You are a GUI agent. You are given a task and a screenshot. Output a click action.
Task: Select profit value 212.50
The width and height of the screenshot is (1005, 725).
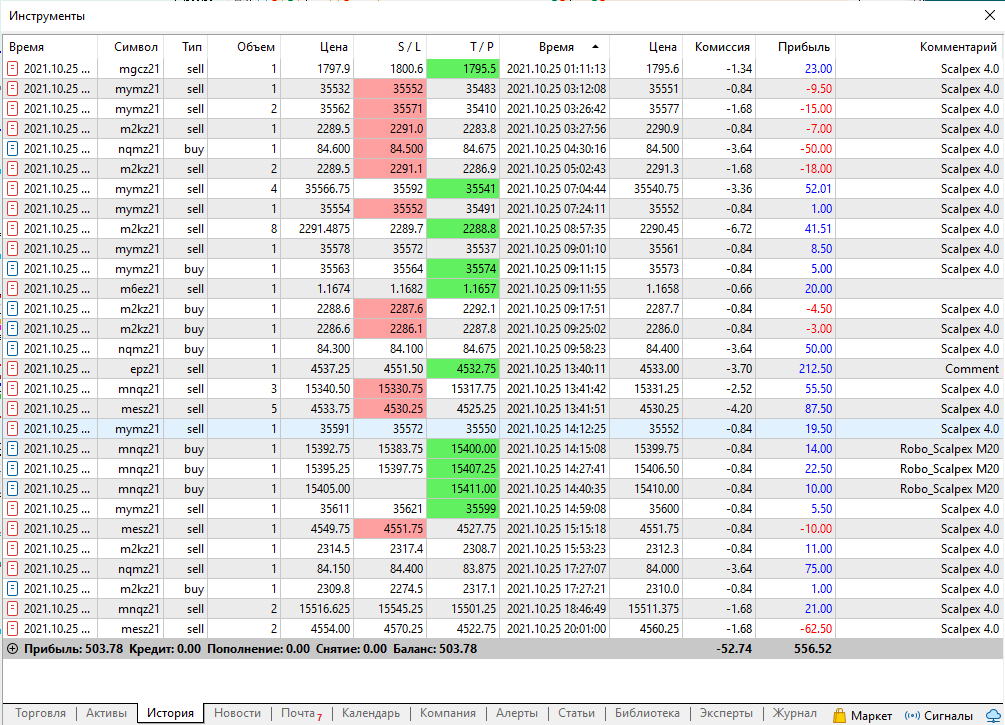click(x=815, y=369)
